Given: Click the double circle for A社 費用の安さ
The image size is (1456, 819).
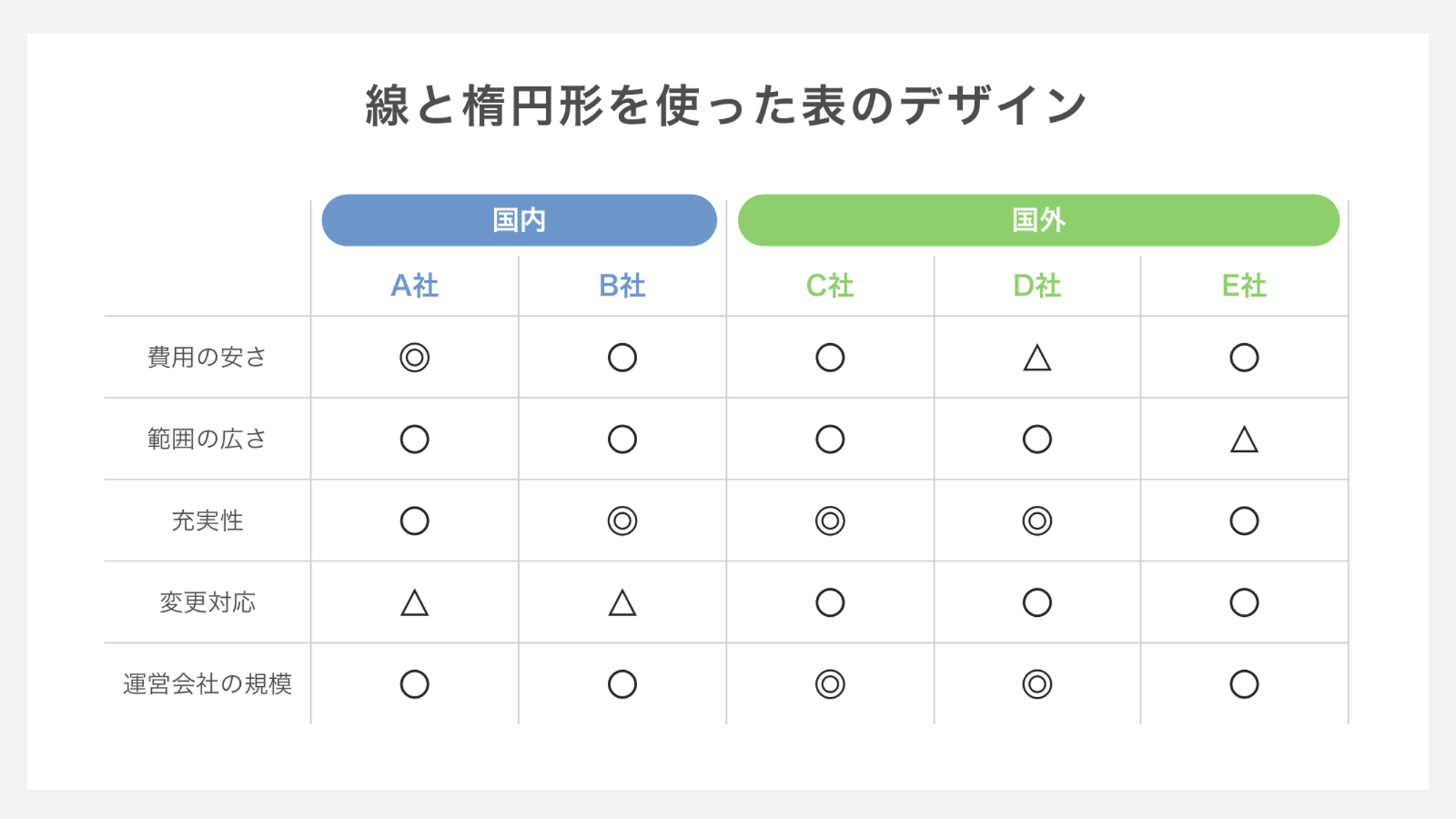Looking at the screenshot, I should pos(415,358).
